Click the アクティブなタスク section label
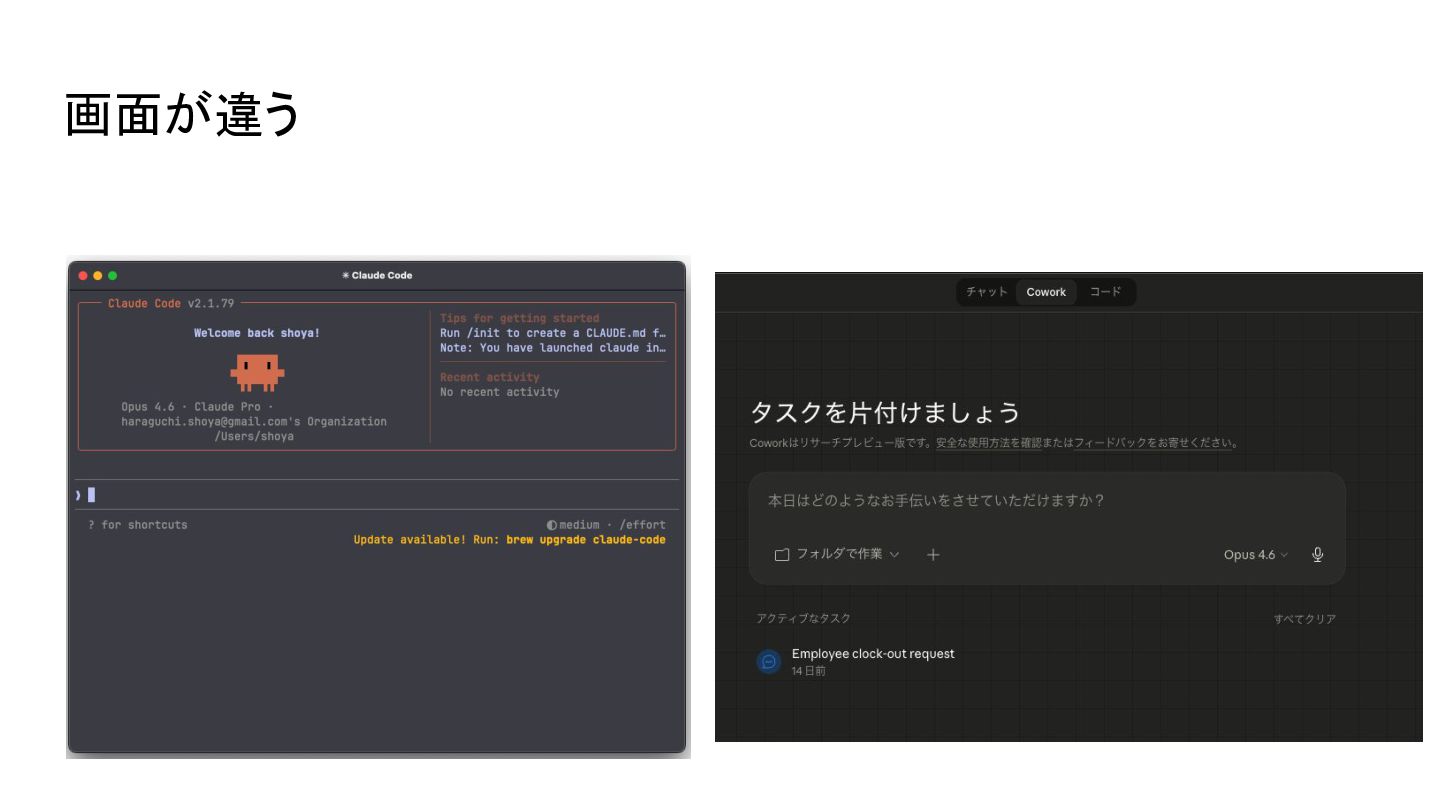Screen dimensions: 1440x810 [803, 619]
